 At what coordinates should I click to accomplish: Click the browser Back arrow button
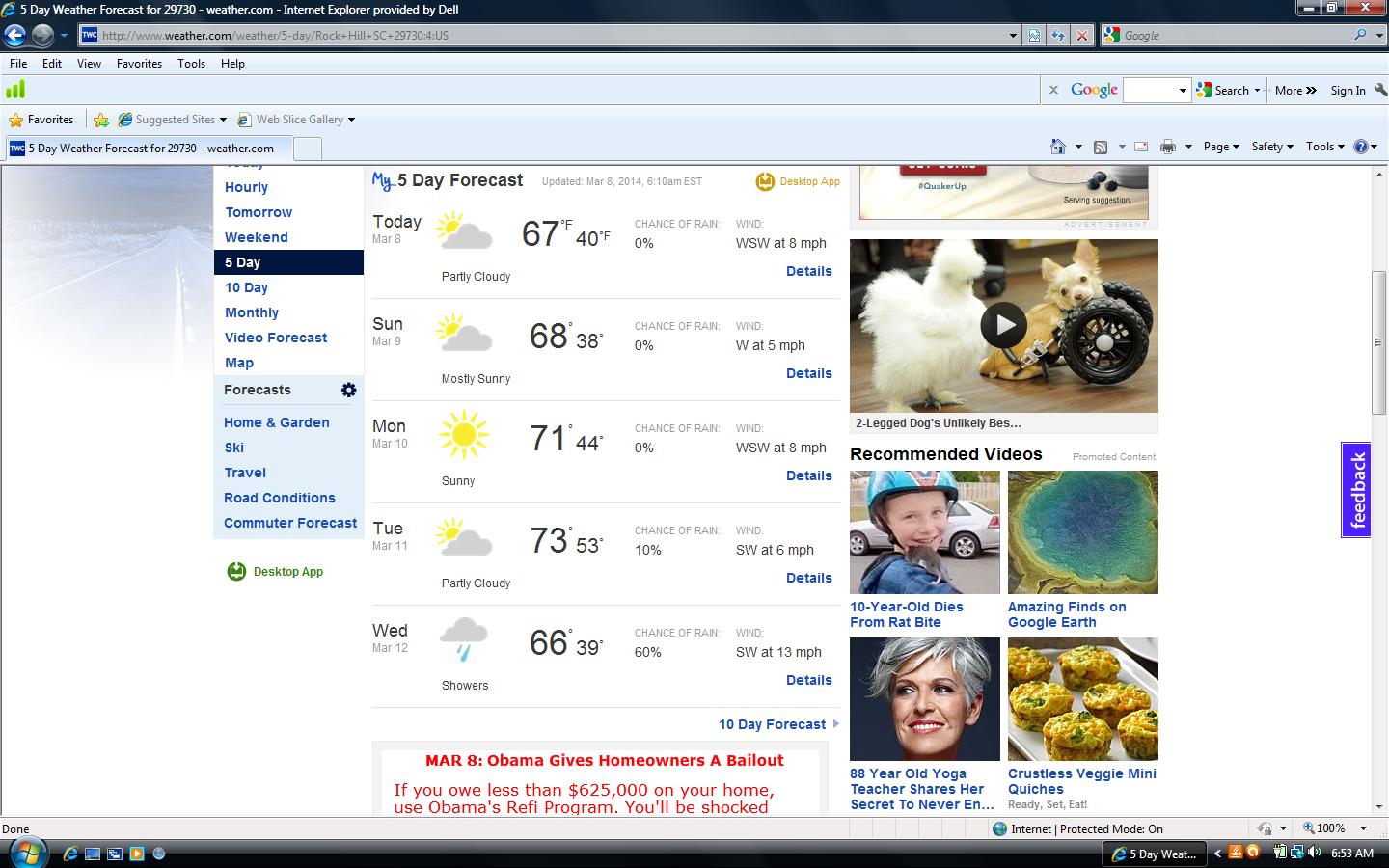click(14, 36)
